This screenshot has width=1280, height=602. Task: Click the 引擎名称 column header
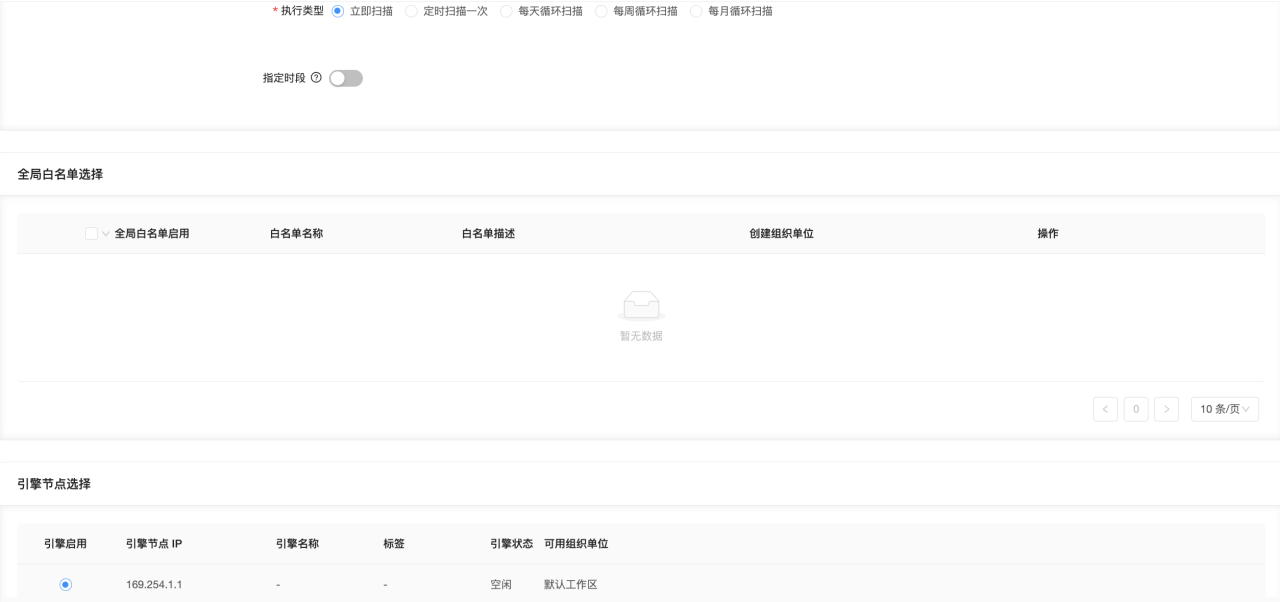[297, 544]
